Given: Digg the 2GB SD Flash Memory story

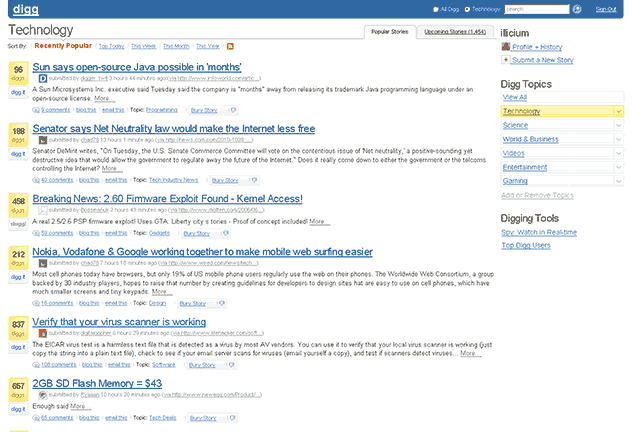Looking at the screenshot, I should tap(18, 409).
